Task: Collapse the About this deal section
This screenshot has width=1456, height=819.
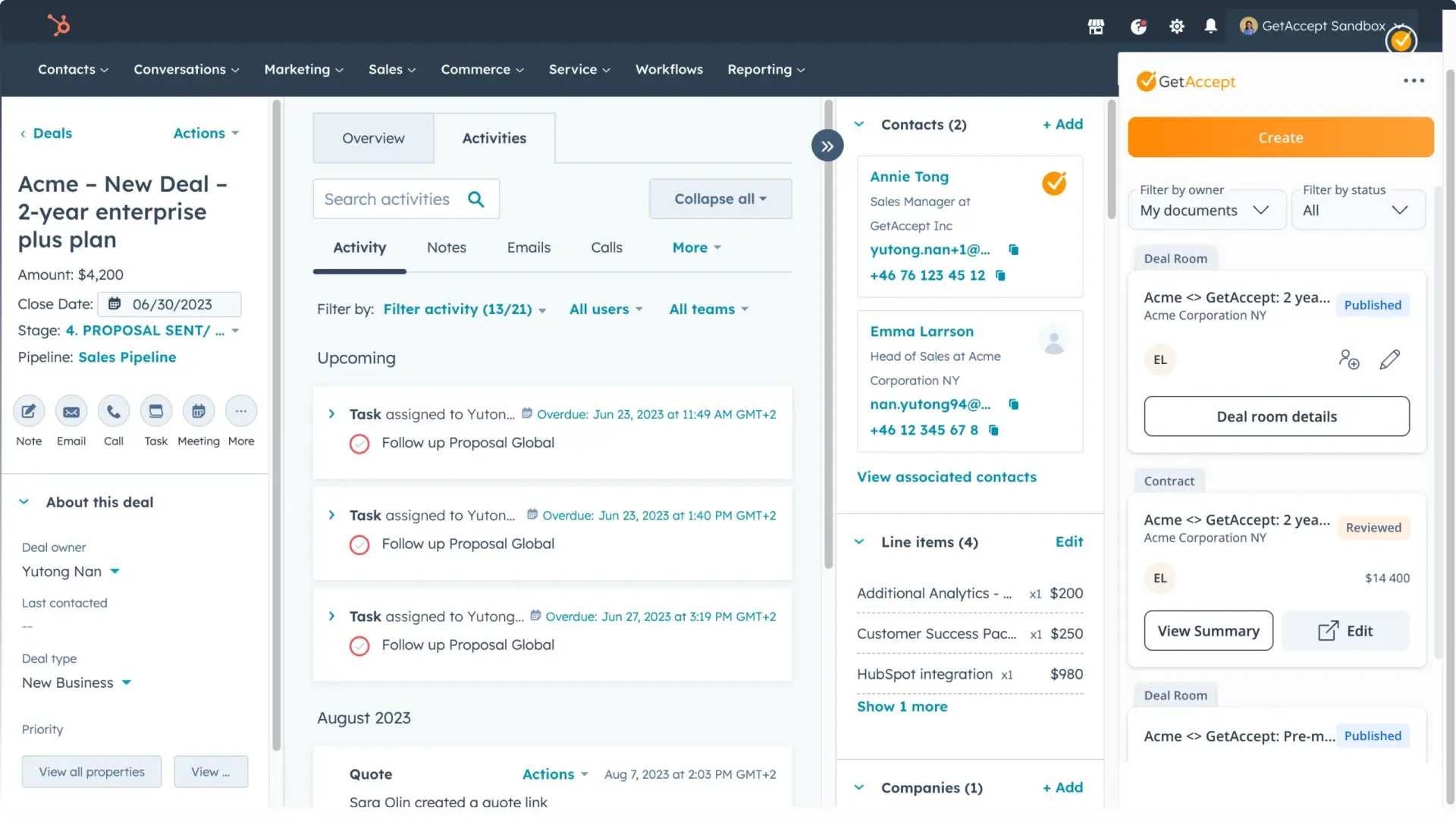Action: coord(24,502)
